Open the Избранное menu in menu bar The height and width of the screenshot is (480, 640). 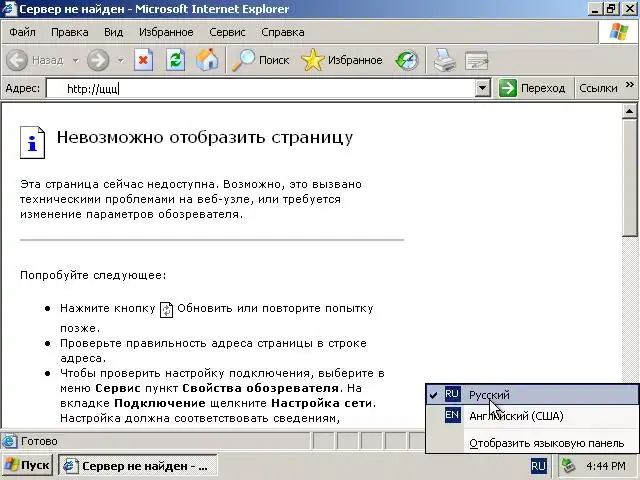[x=166, y=32]
